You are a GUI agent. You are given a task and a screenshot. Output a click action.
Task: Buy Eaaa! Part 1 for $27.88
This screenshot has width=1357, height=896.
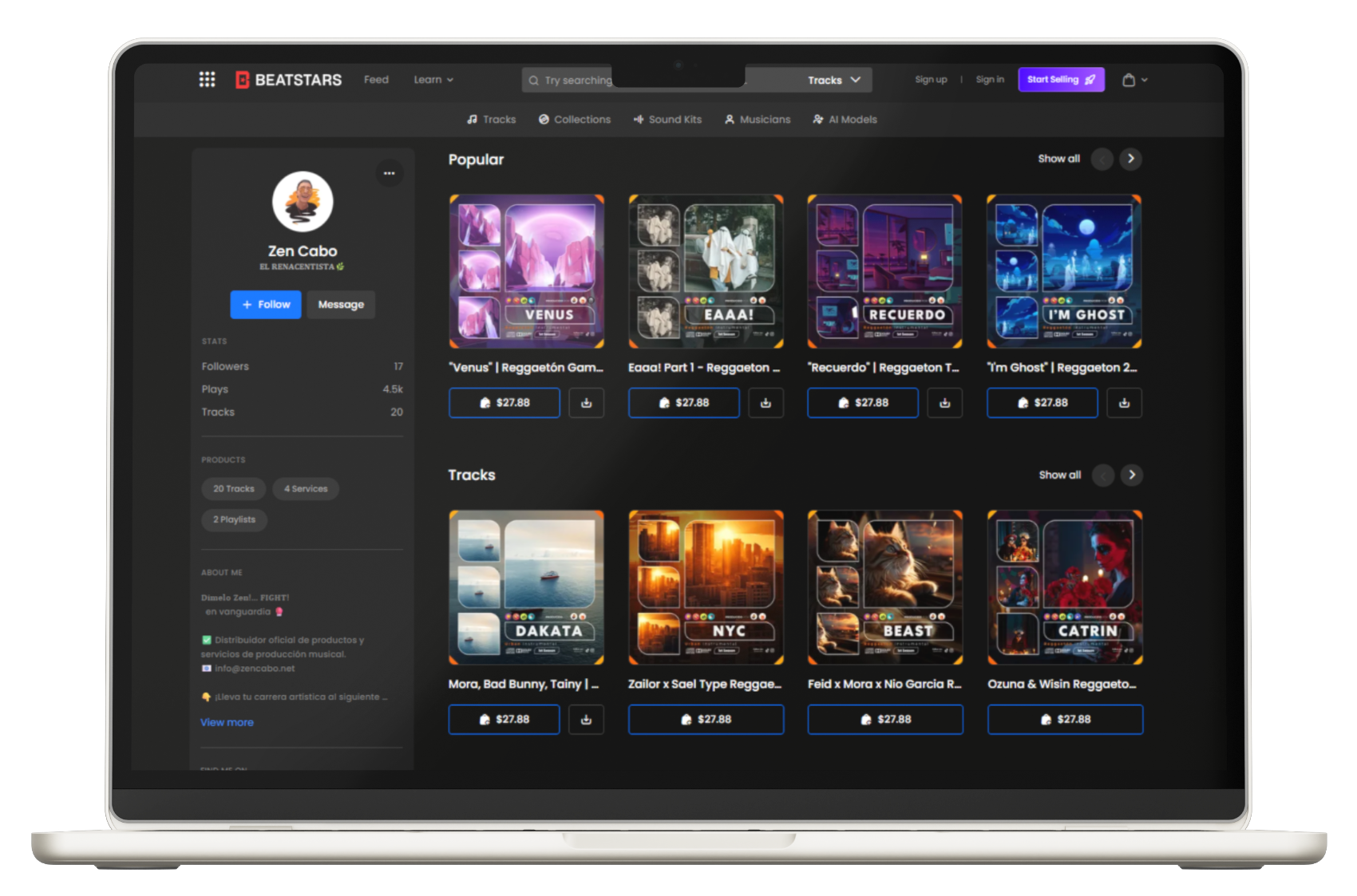tap(684, 403)
